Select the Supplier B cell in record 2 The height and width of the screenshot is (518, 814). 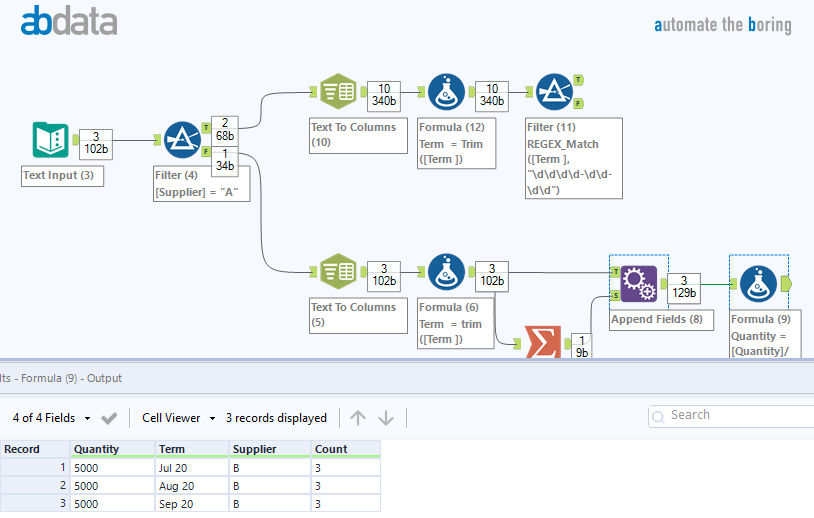(x=270, y=486)
